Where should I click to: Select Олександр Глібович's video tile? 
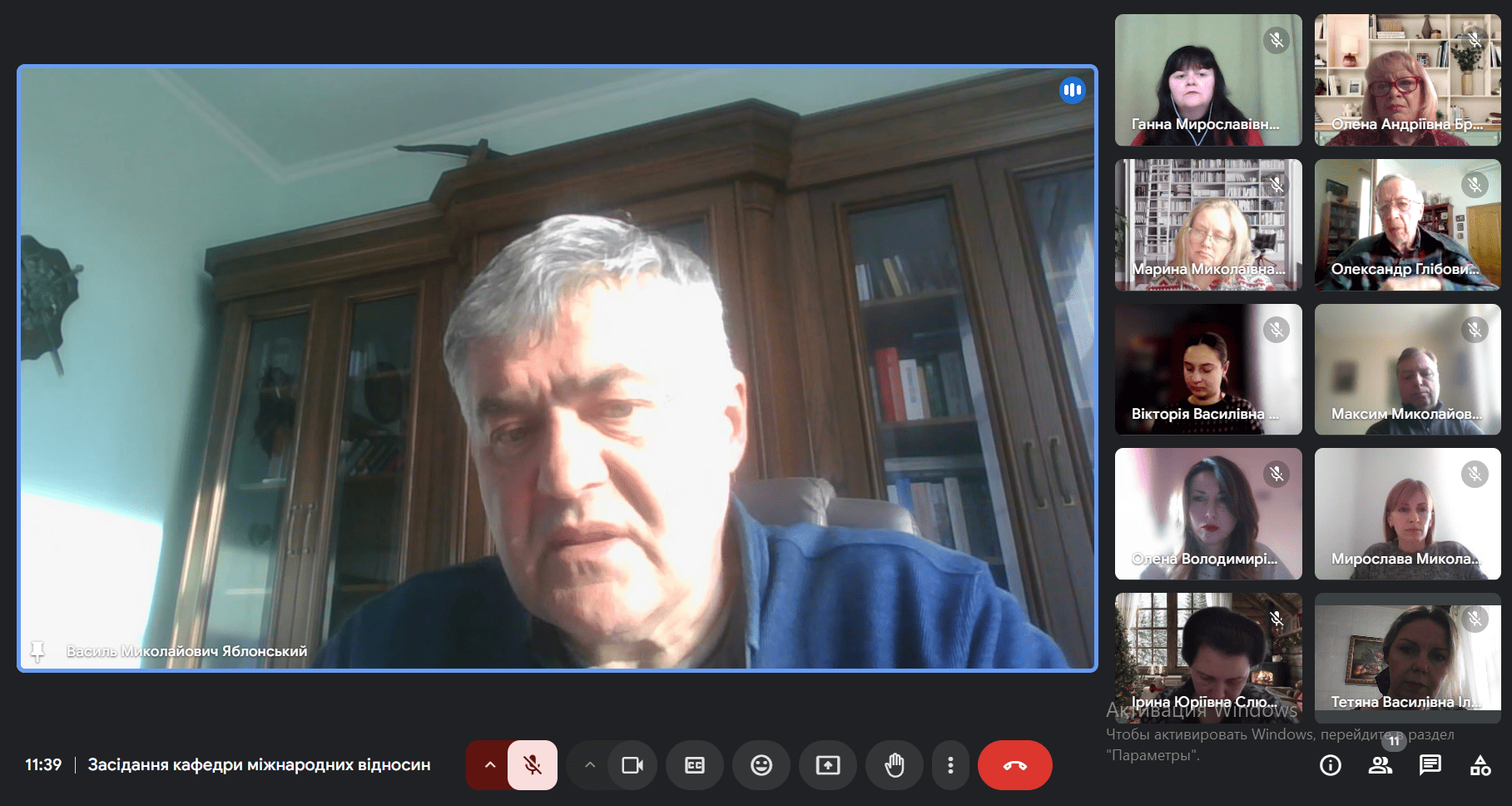click(x=1407, y=225)
